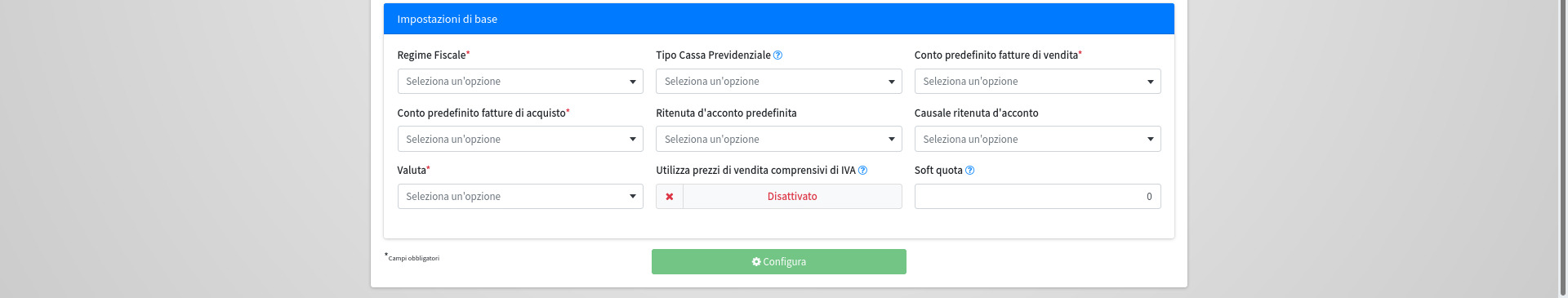Open the Regime Fiscale dropdown
The width and height of the screenshot is (1568, 298).
(x=520, y=82)
